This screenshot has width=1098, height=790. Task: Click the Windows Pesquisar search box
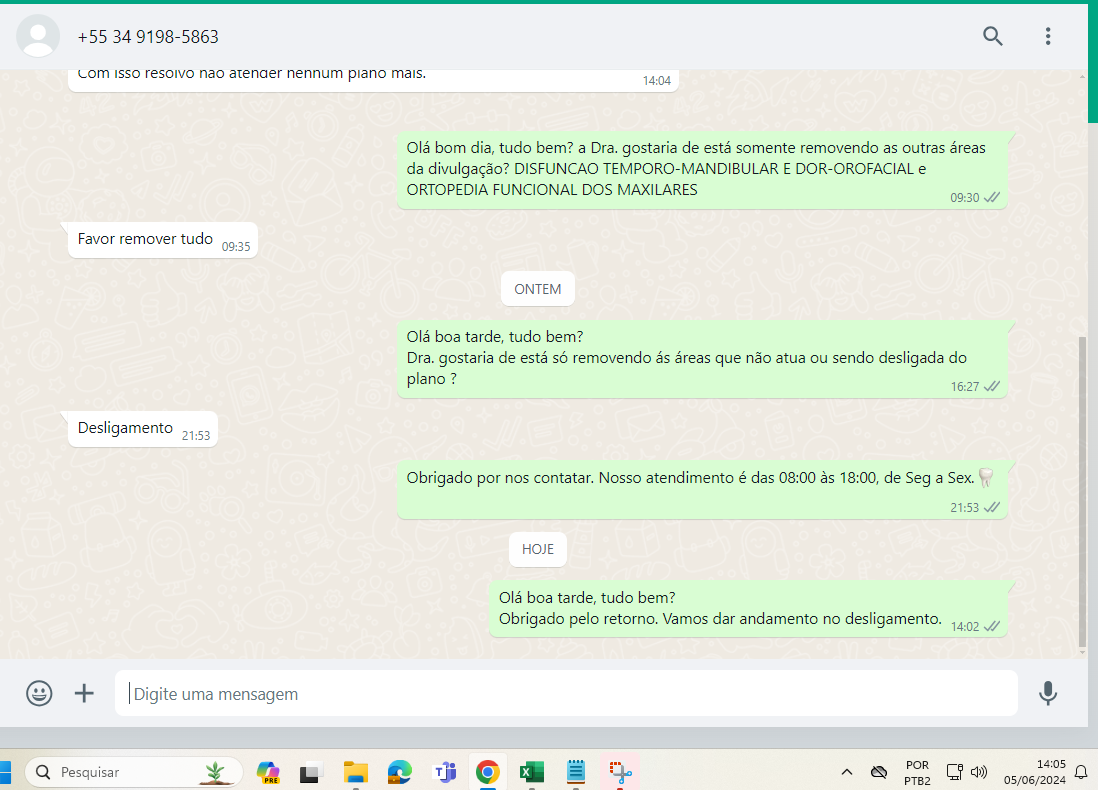coord(134,772)
